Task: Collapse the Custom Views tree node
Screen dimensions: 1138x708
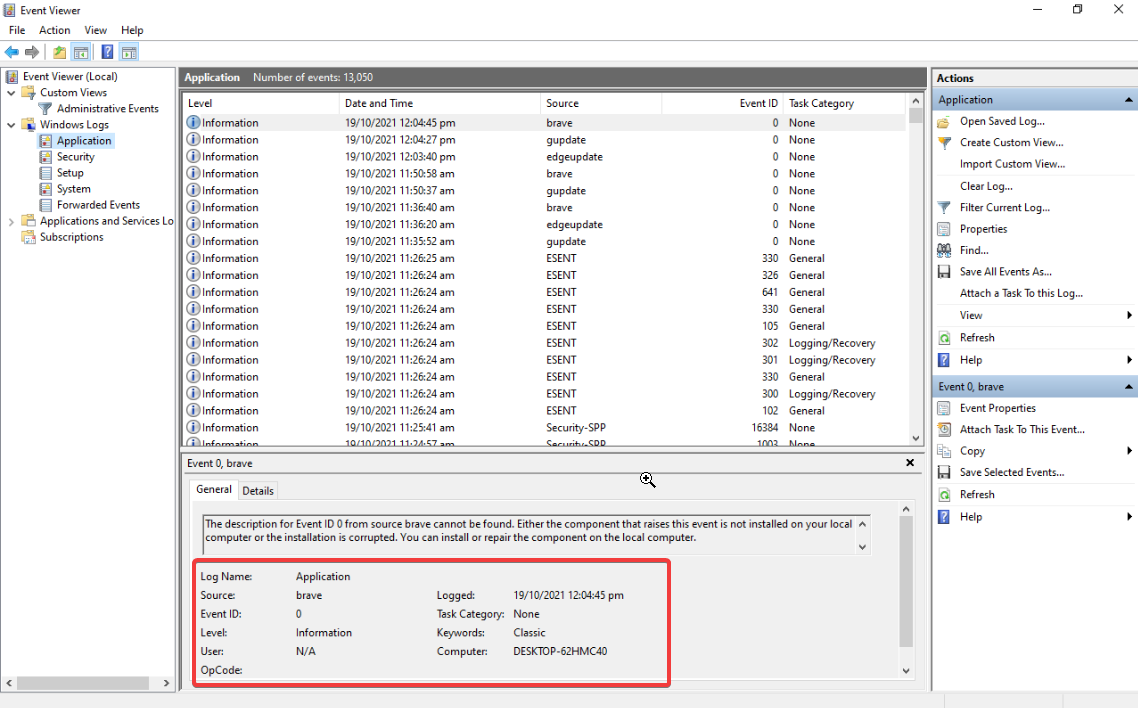Action: [x=11, y=93]
